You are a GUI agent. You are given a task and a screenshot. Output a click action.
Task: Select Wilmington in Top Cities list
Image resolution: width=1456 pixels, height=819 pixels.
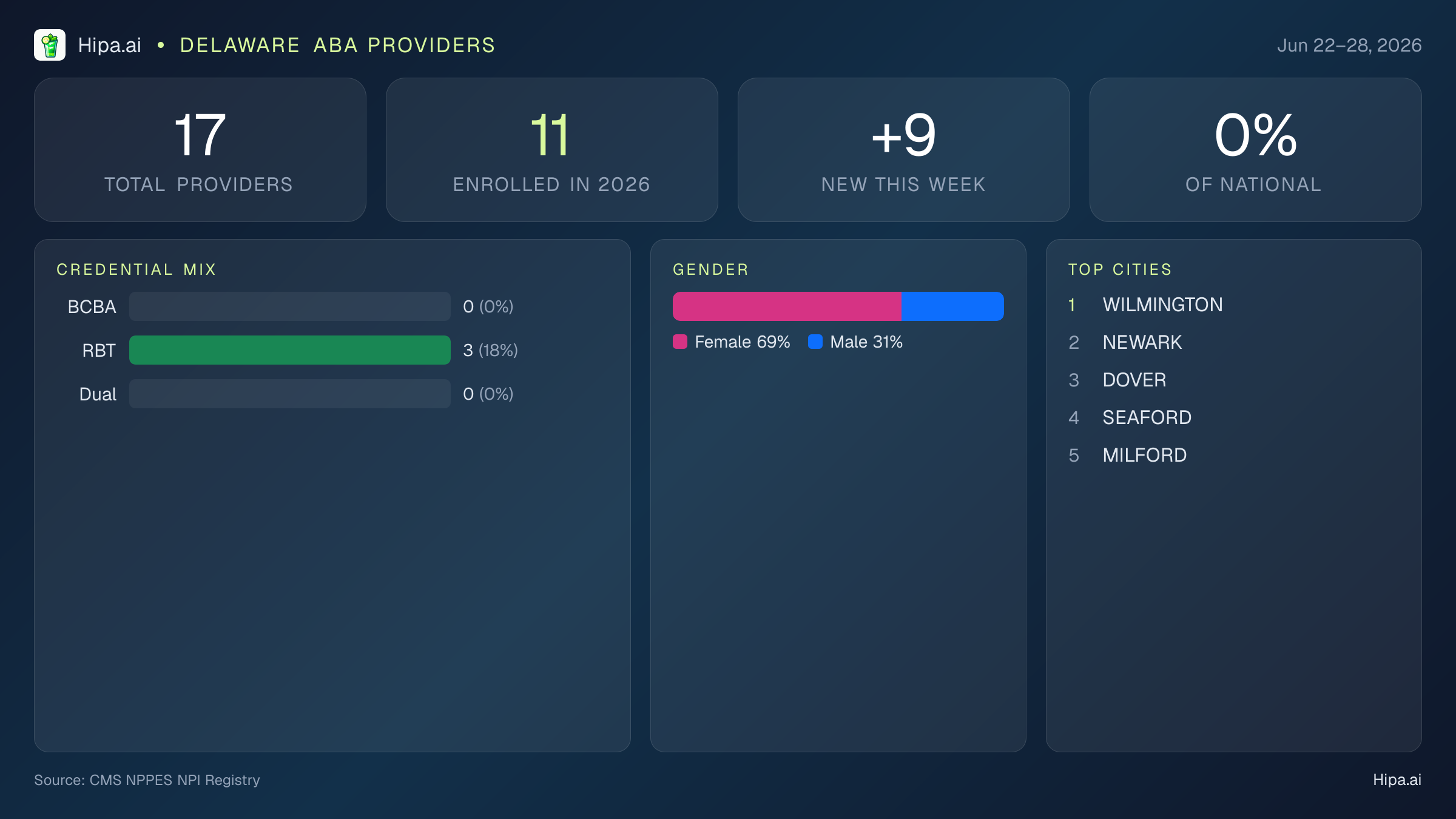[1162, 305]
